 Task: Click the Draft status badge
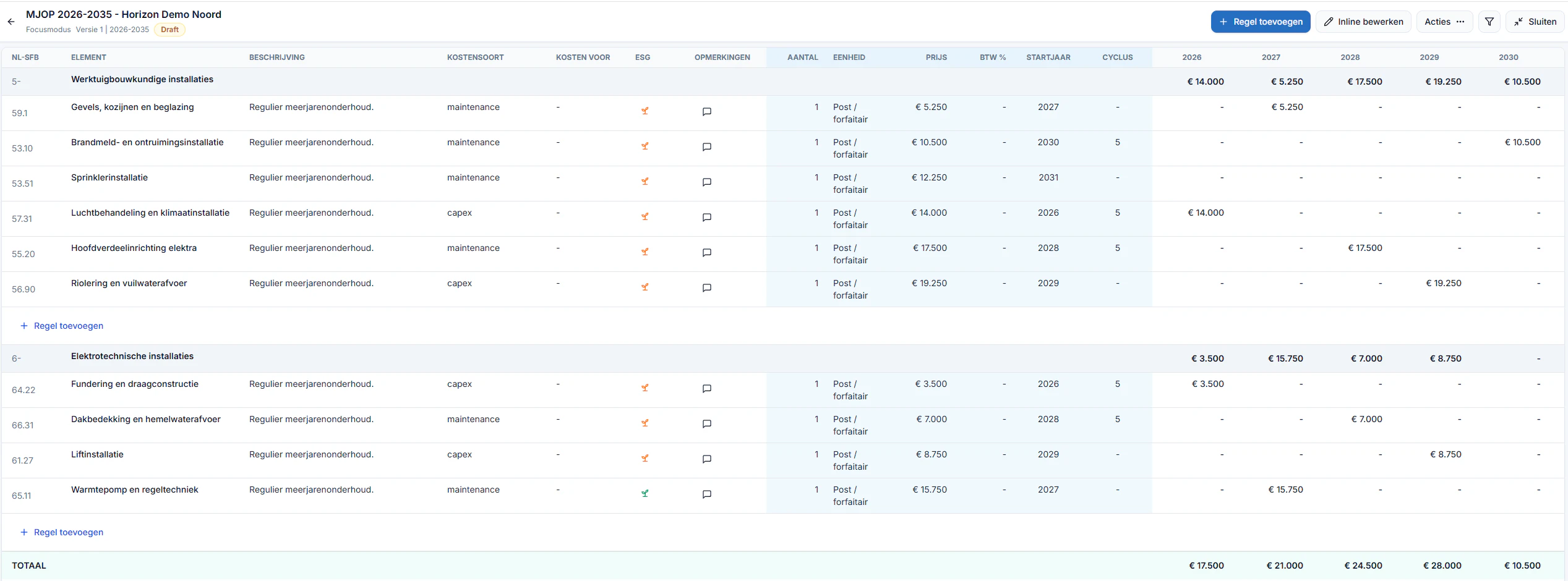tap(169, 30)
